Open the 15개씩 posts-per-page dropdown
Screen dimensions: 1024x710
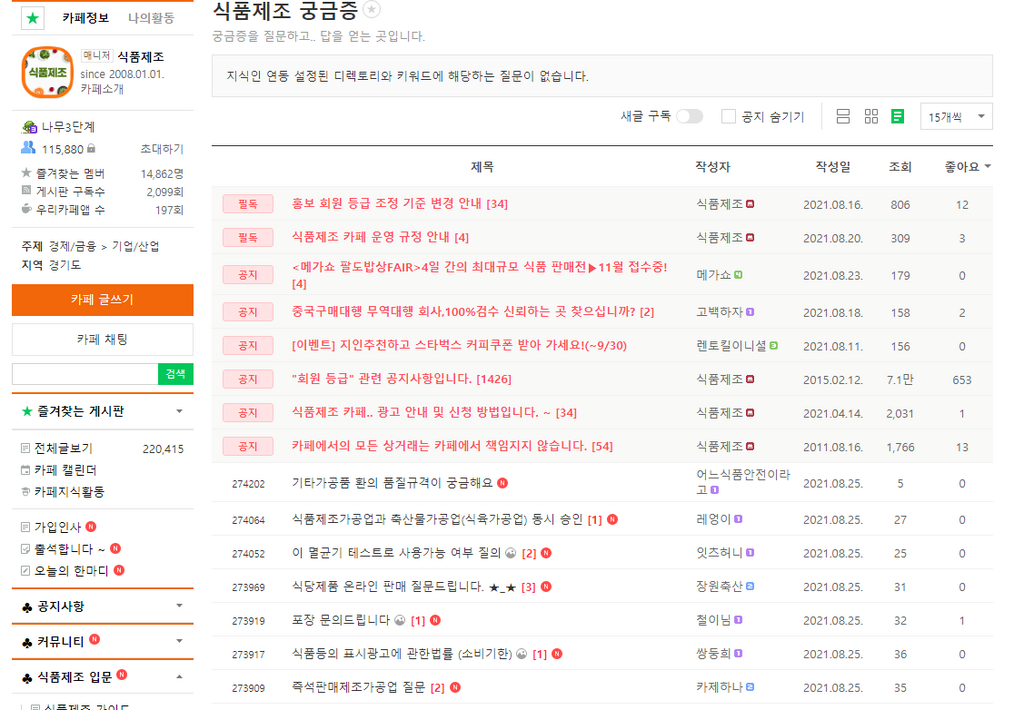click(x=957, y=116)
